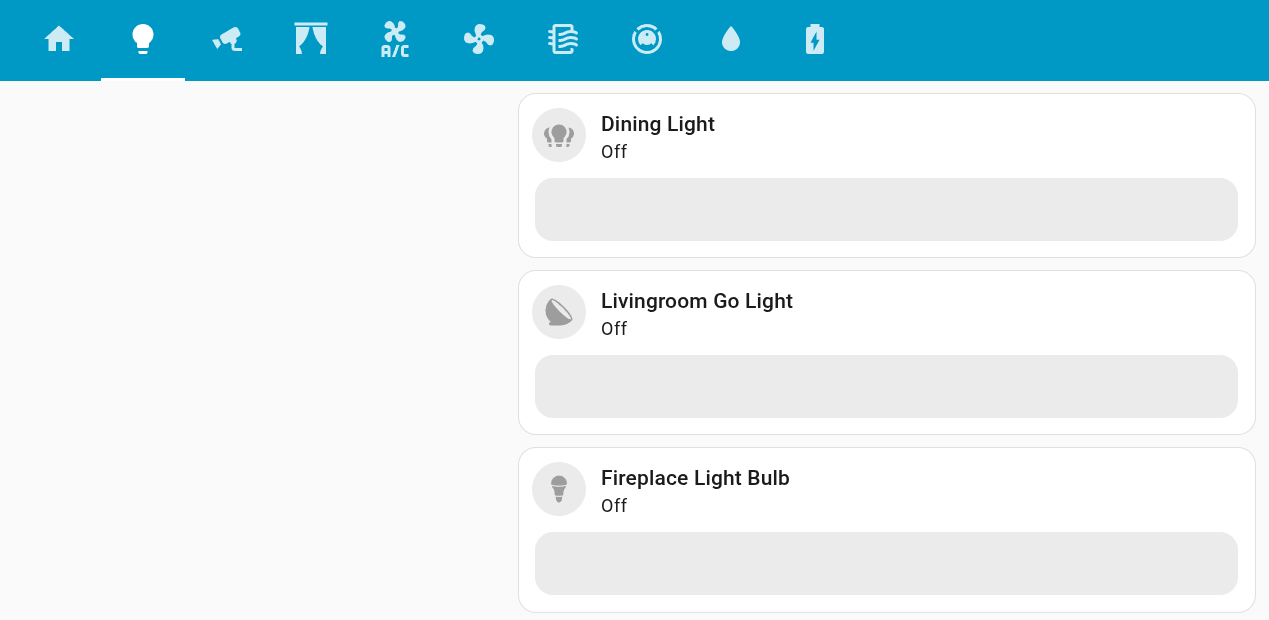Click the Off state under Dining Light
Viewport: 1269px width, 620px height.
[614, 152]
